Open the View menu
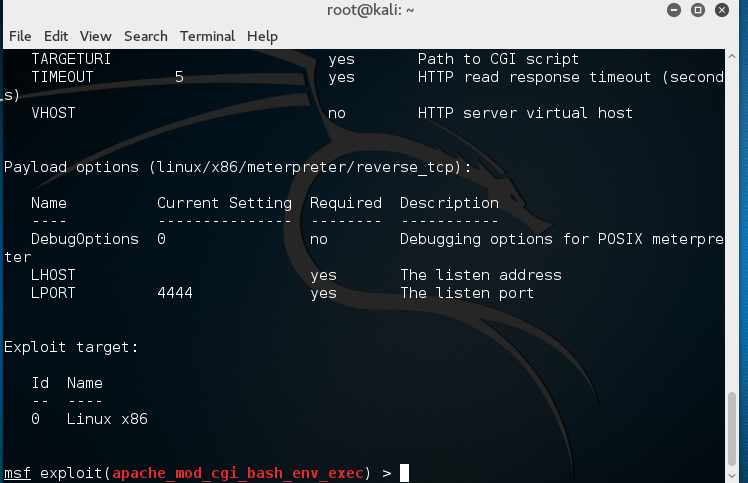This screenshot has height=483, width=748. (x=95, y=36)
